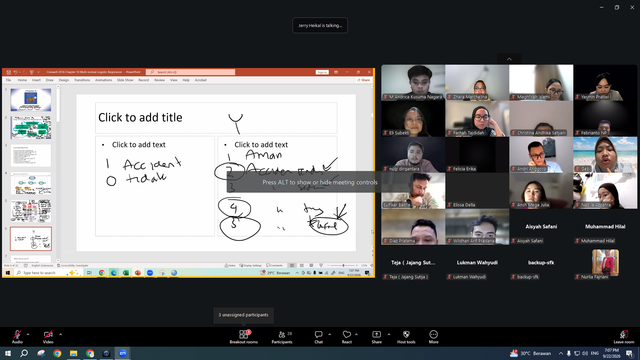Open the Participants panel
640x360 pixels.
(282, 337)
